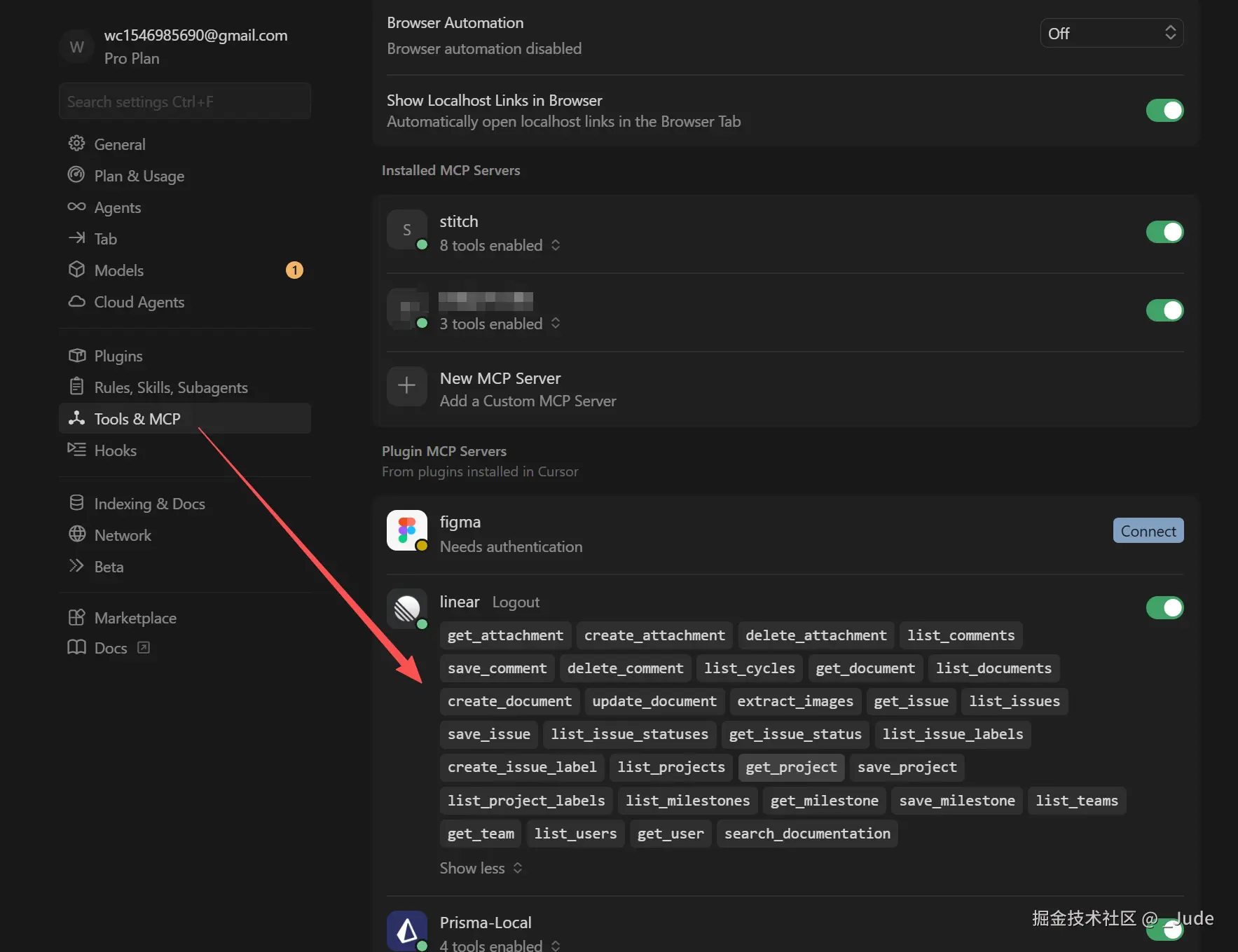Add a New MCP Server

tap(785, 389)
